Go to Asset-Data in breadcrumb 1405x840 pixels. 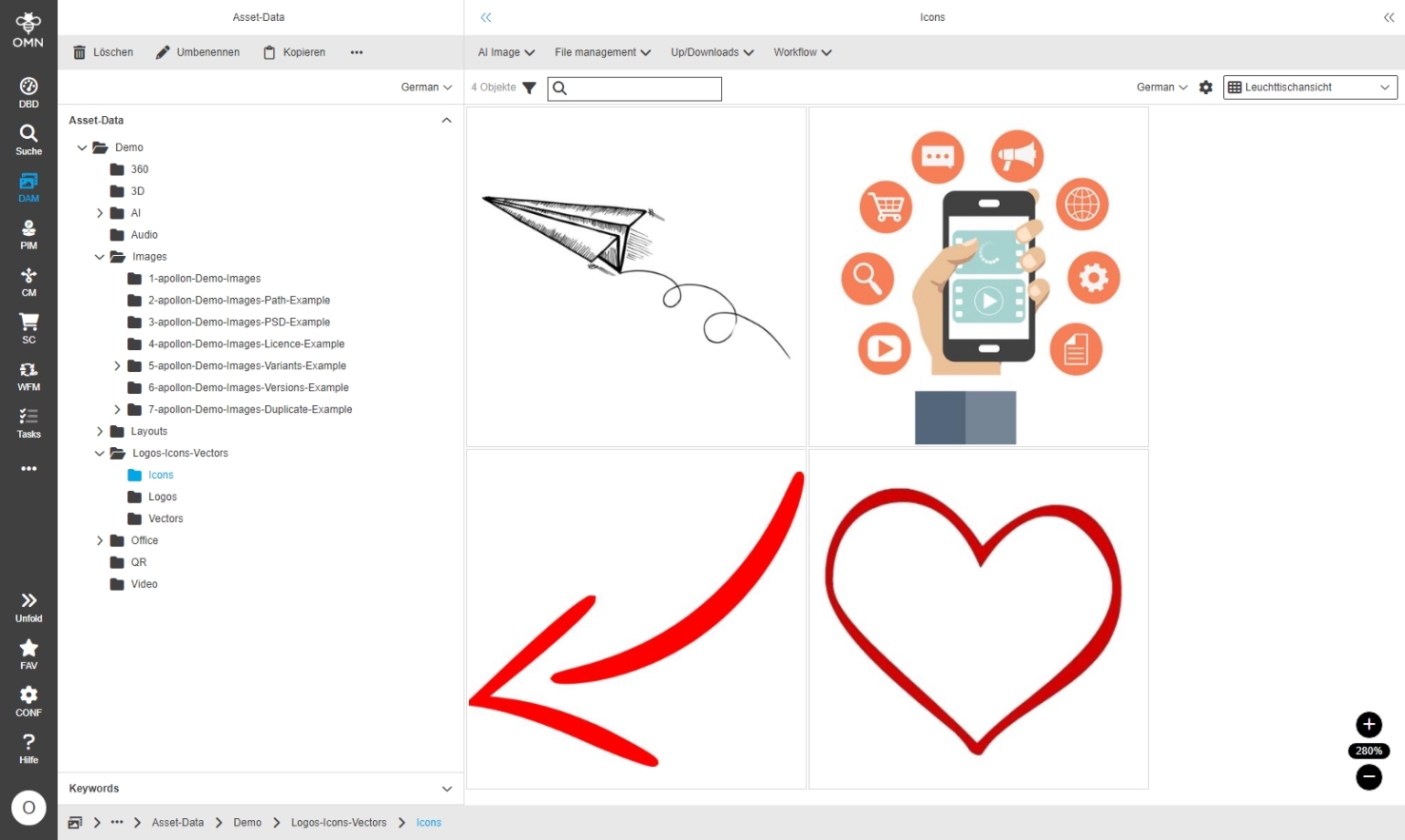pos(178,823)
